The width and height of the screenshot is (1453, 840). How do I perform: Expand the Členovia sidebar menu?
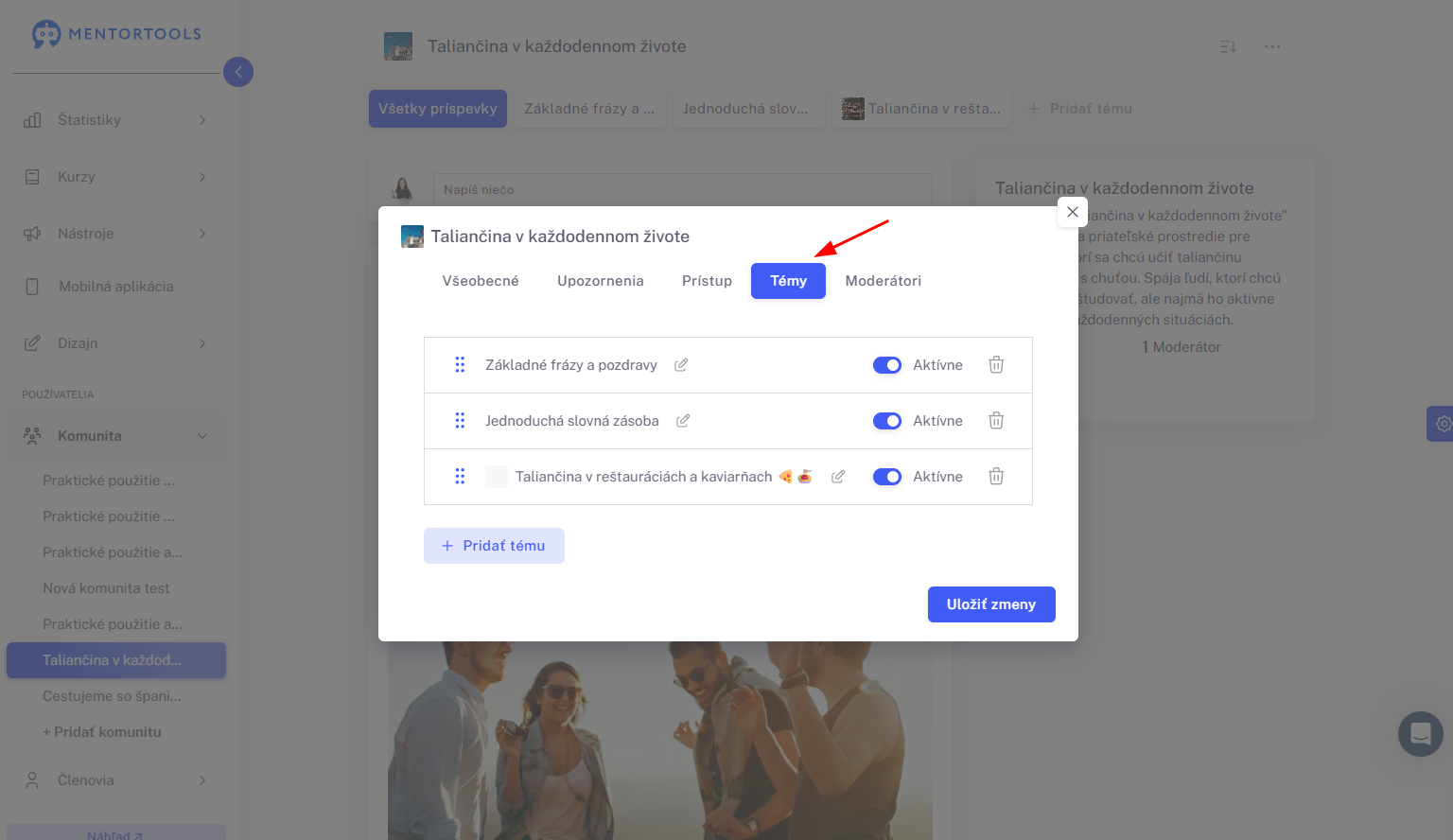click(x=115, y=780)
